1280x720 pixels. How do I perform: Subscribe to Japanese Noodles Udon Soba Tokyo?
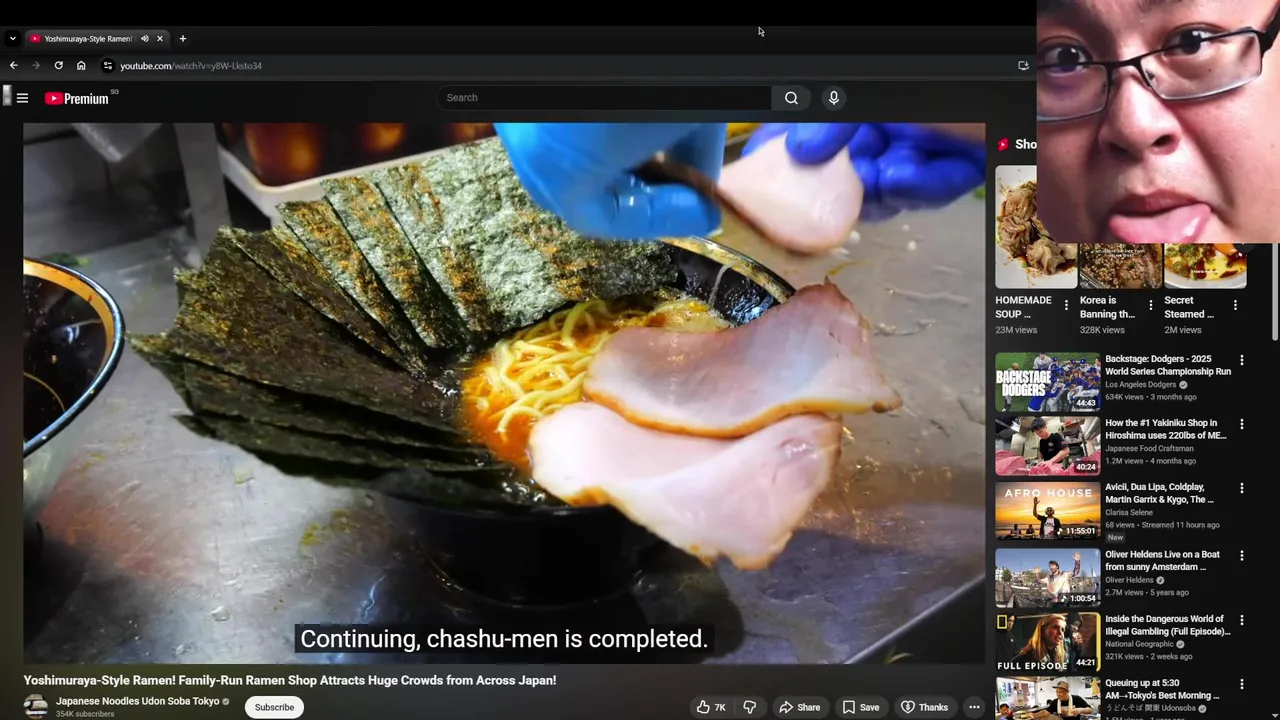tap(274, 707)
